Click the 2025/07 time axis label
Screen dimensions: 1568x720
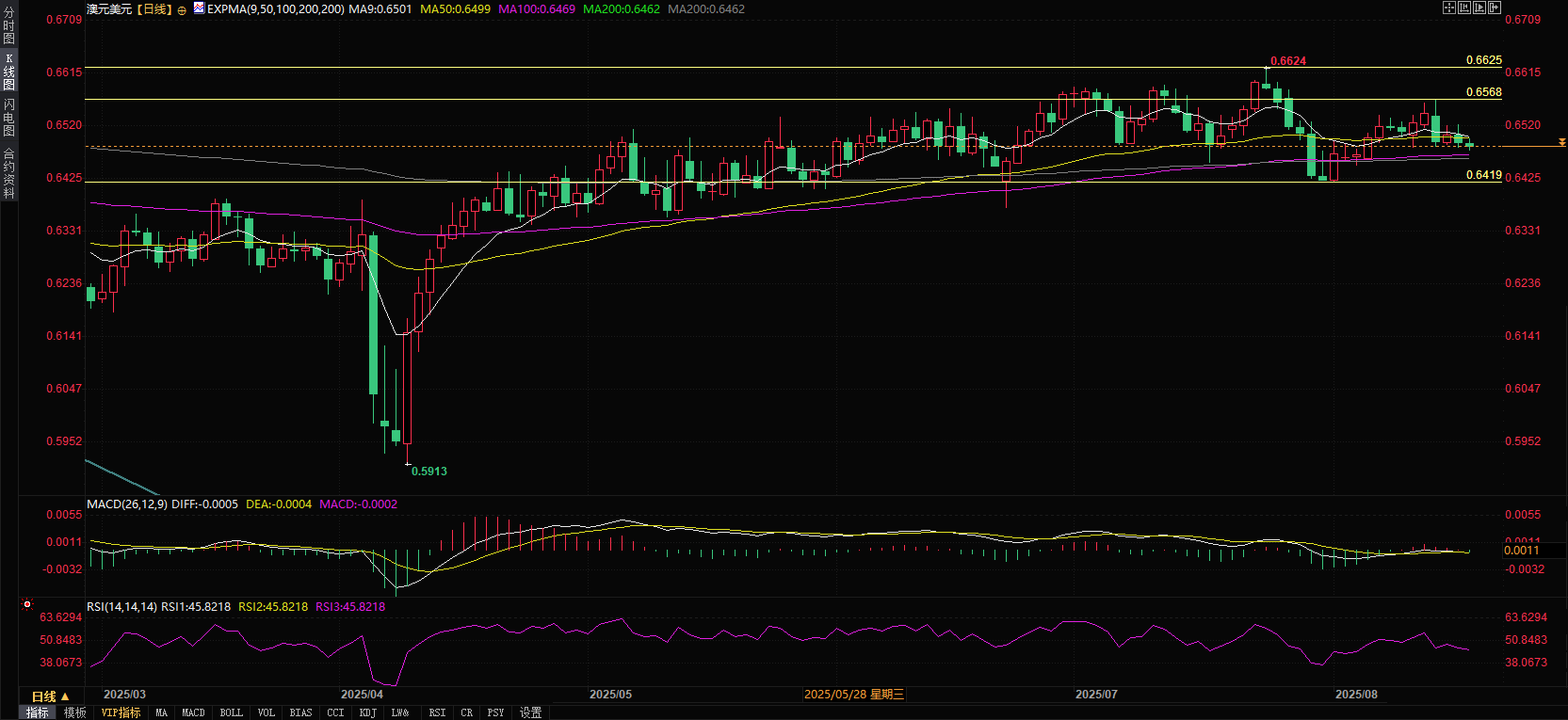[1096, 695]
